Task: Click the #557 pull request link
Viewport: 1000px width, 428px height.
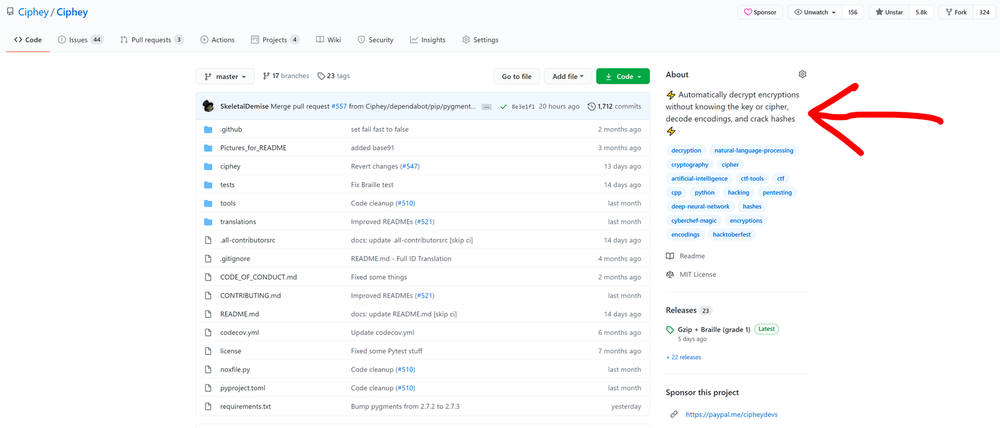Action: point(339,107)
